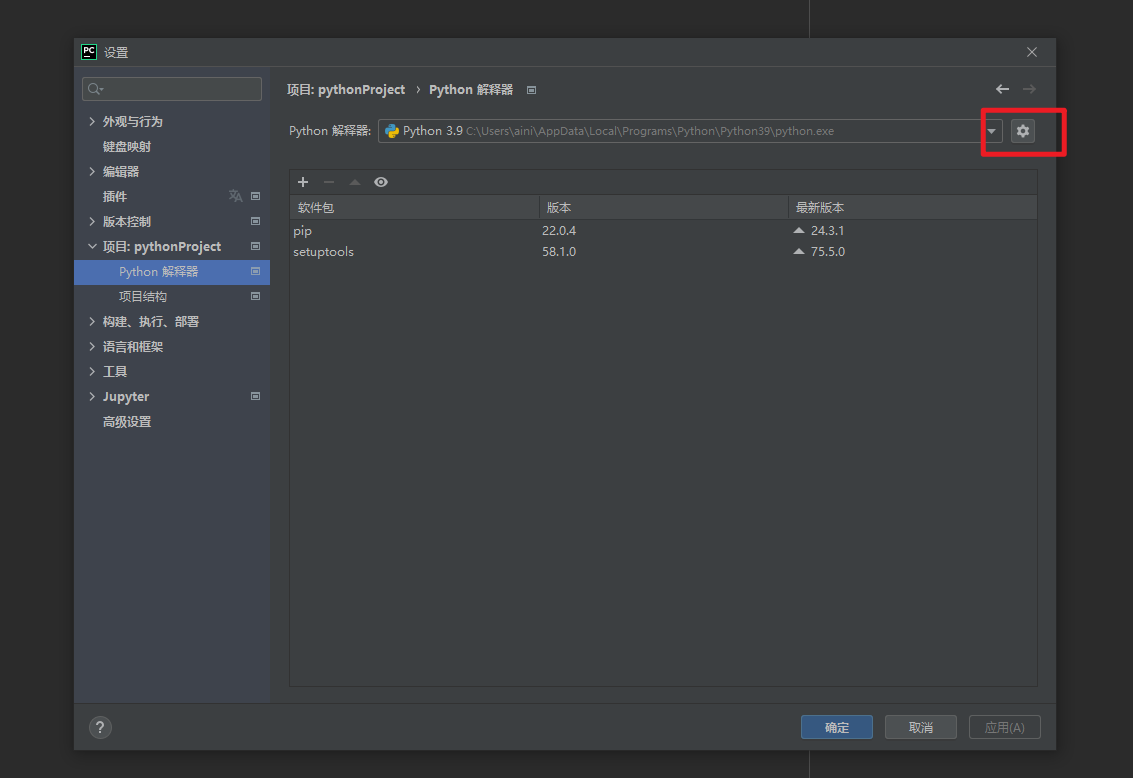Click pip version 22.0.4 cell
The width and height of the screenshot is (1133, 778).
[x=559, y=230]
